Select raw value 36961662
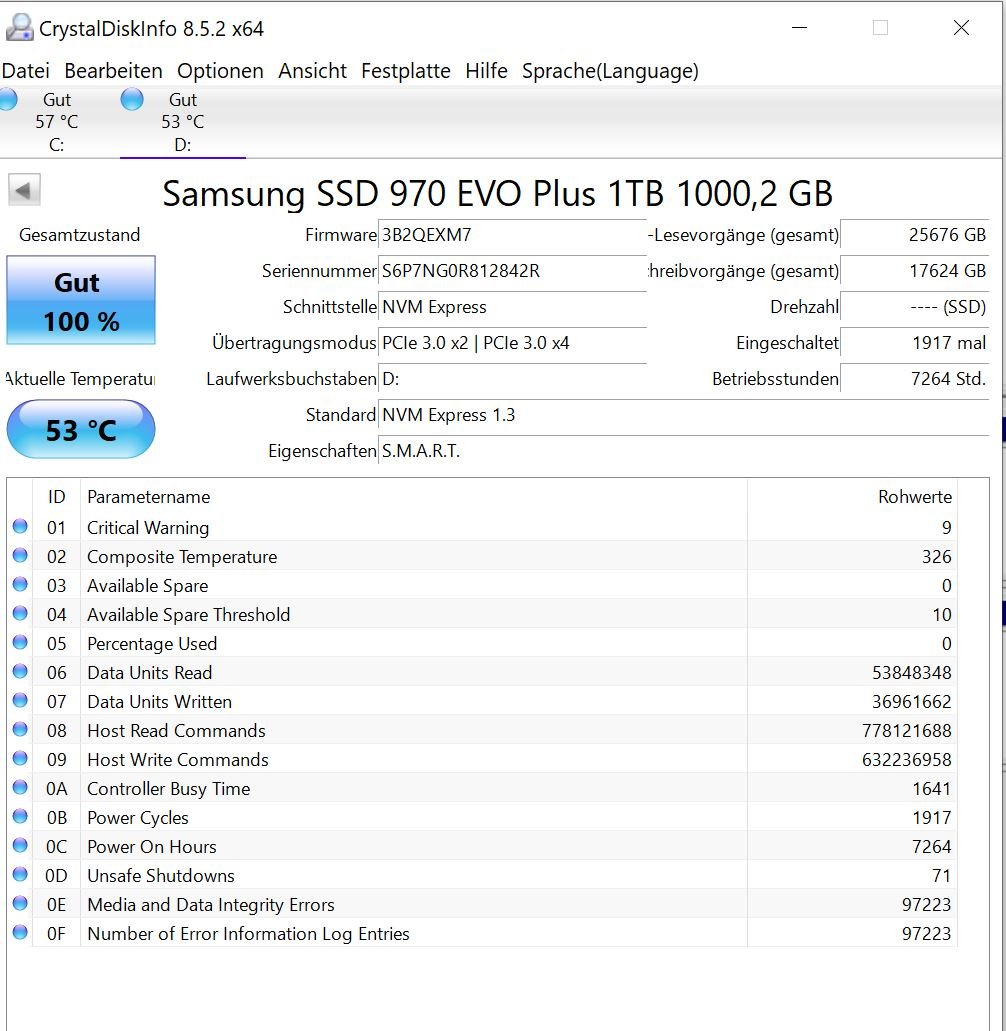The height and width of the screenshot is (1031, 1006). click(x=911, y=702)
